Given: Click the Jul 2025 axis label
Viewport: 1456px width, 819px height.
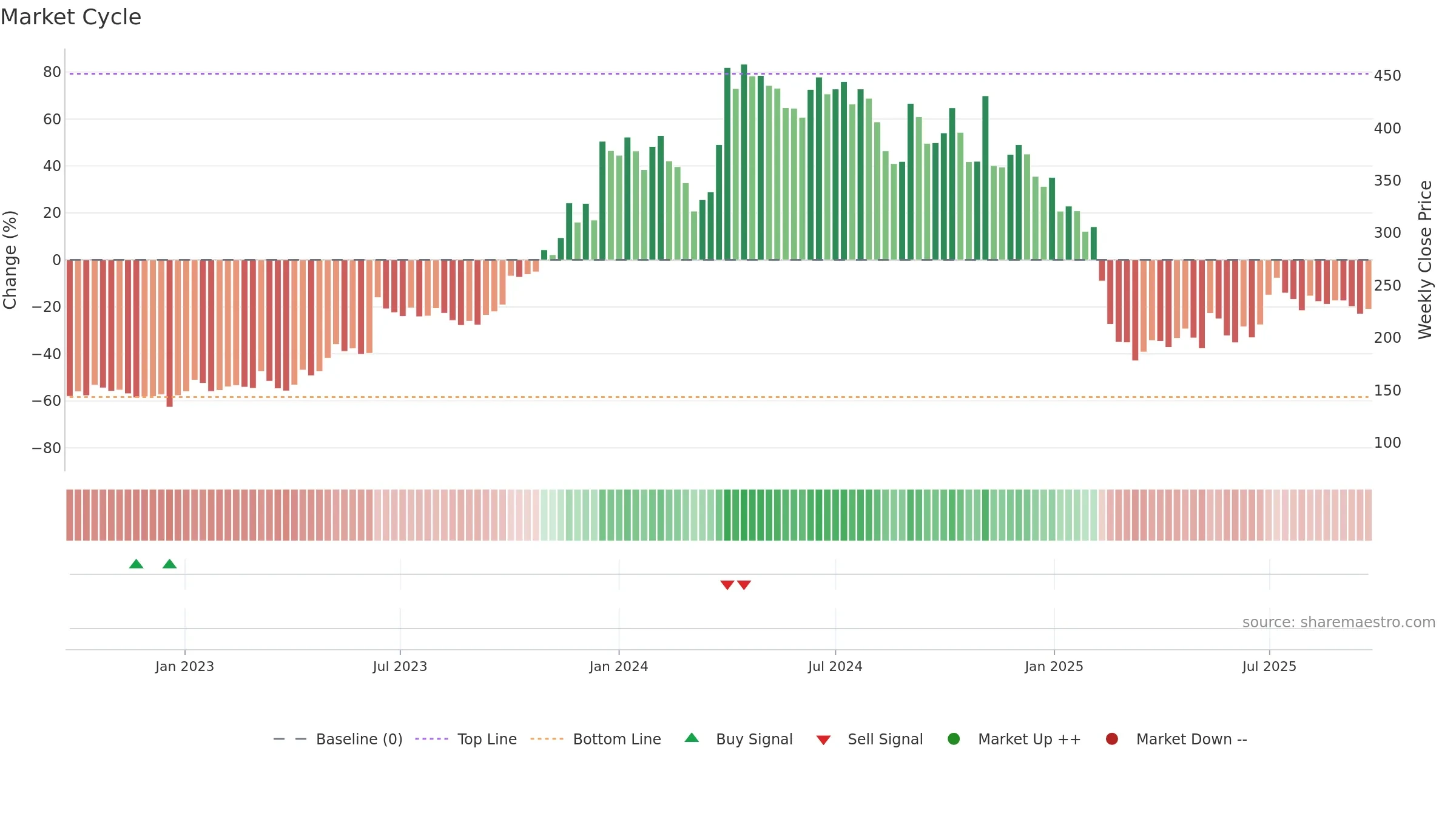Looking at the screenshot, I should [x=1269, y=666].
